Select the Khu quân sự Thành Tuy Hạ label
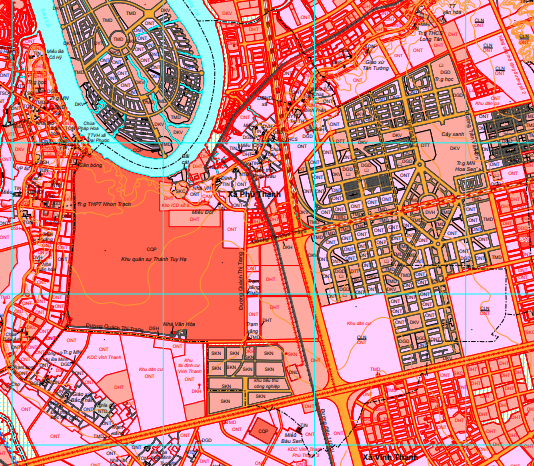The image size is (534, 466). click(x=154, y=259)
